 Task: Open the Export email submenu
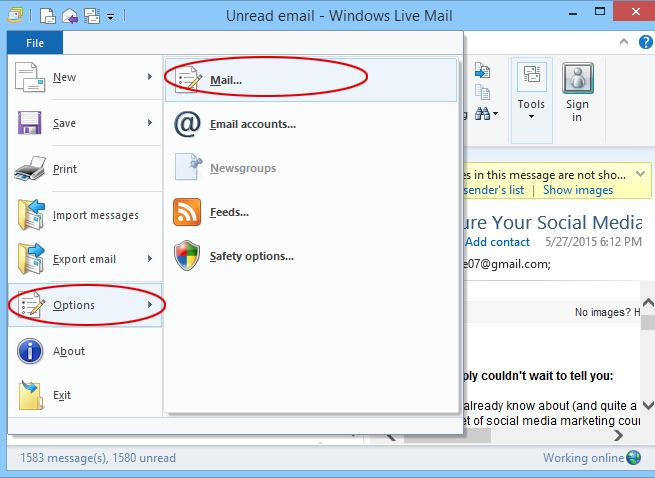coord(85,259)
